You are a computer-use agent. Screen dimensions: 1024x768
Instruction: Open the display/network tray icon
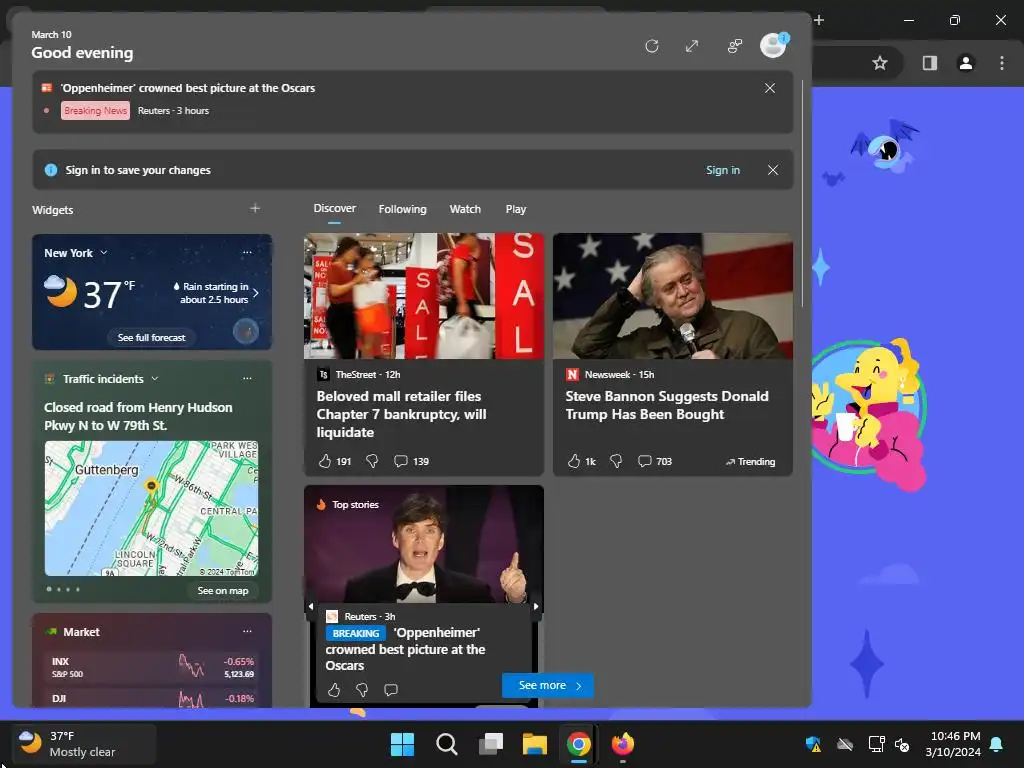(875, 744)
